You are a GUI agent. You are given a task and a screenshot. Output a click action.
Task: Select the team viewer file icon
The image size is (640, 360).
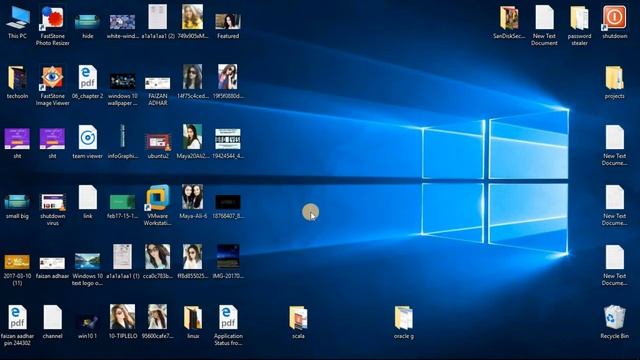pos(87,137)
